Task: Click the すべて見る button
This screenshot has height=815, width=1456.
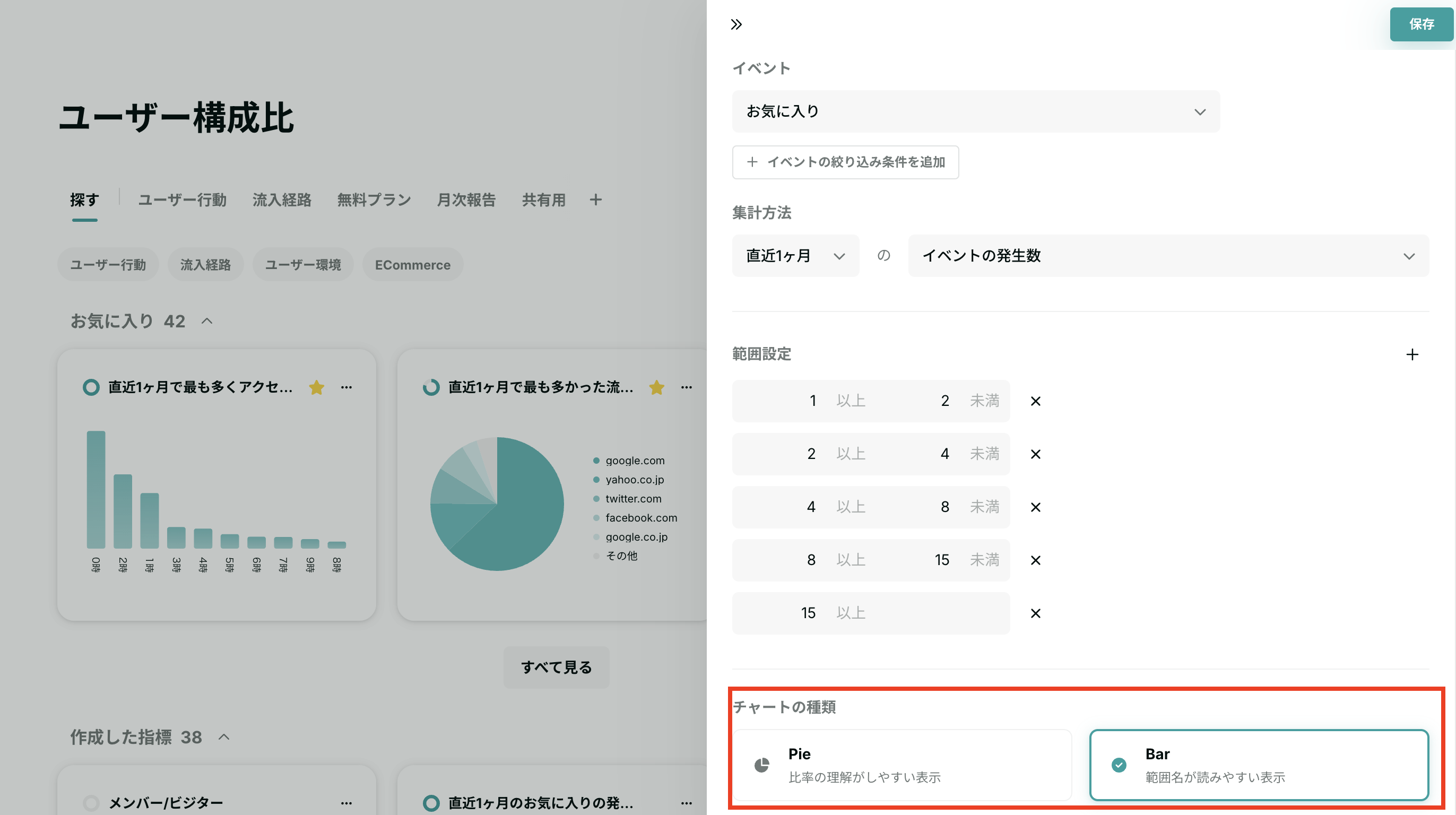Action: click(556, 667)
